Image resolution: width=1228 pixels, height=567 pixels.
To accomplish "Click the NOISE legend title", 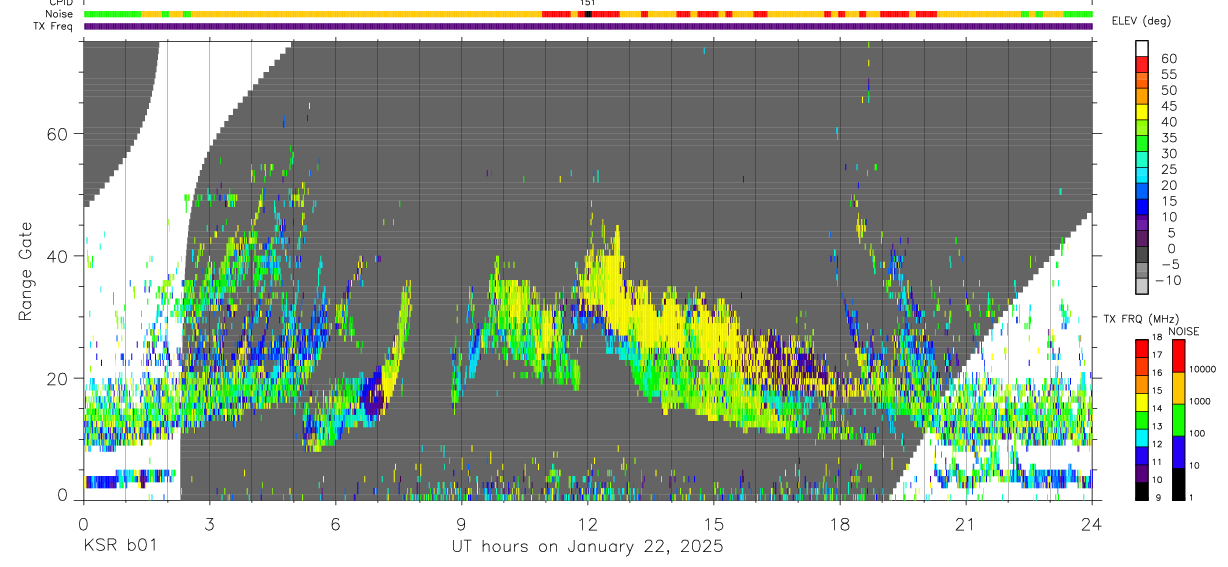I will pyautogui.click(x=1183, y=331).
